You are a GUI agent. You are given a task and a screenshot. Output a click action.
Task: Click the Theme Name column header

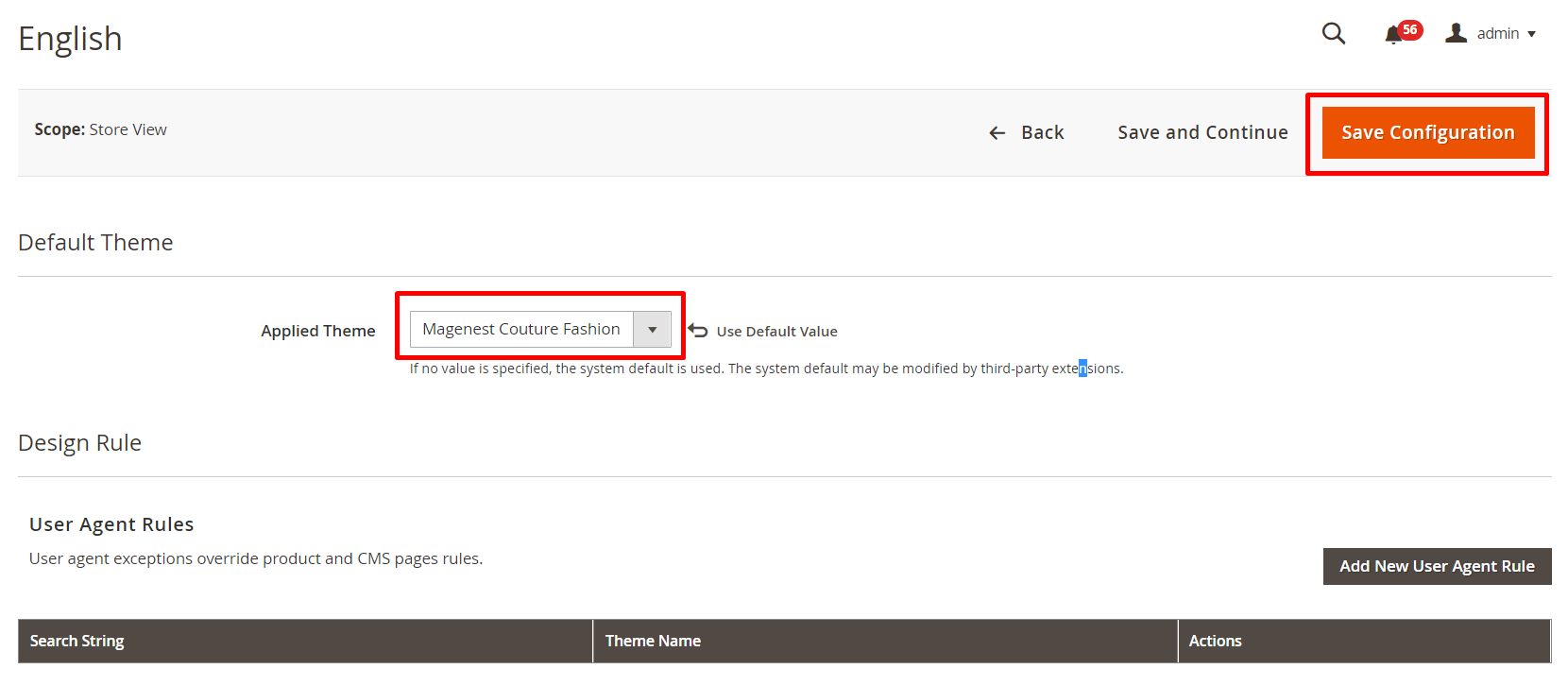click(653, 641)
